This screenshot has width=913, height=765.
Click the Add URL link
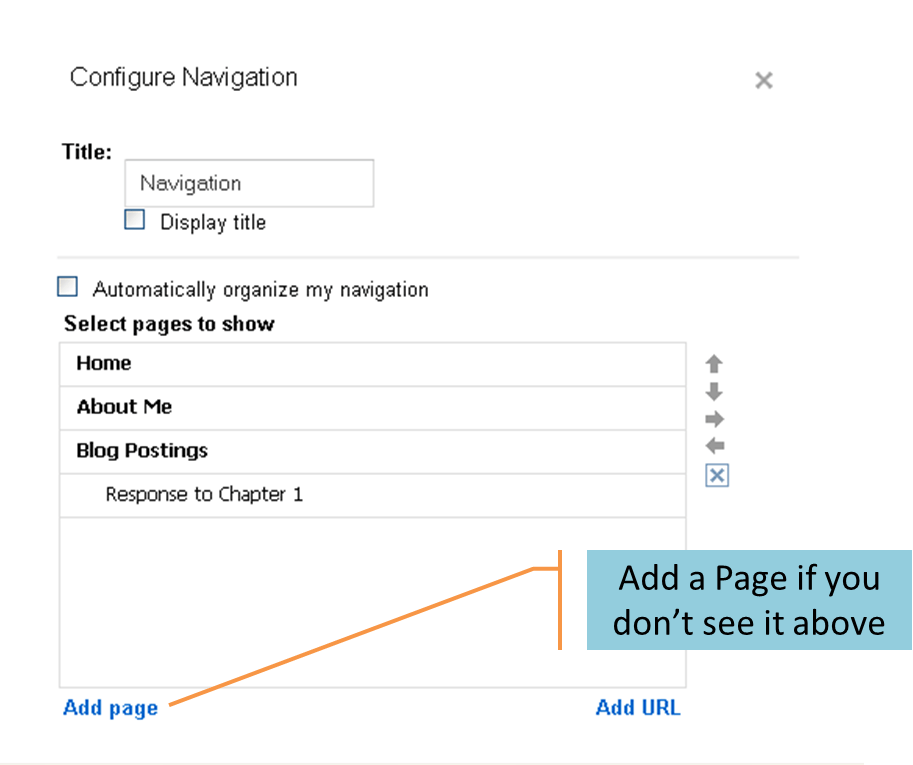click(638, 708)
